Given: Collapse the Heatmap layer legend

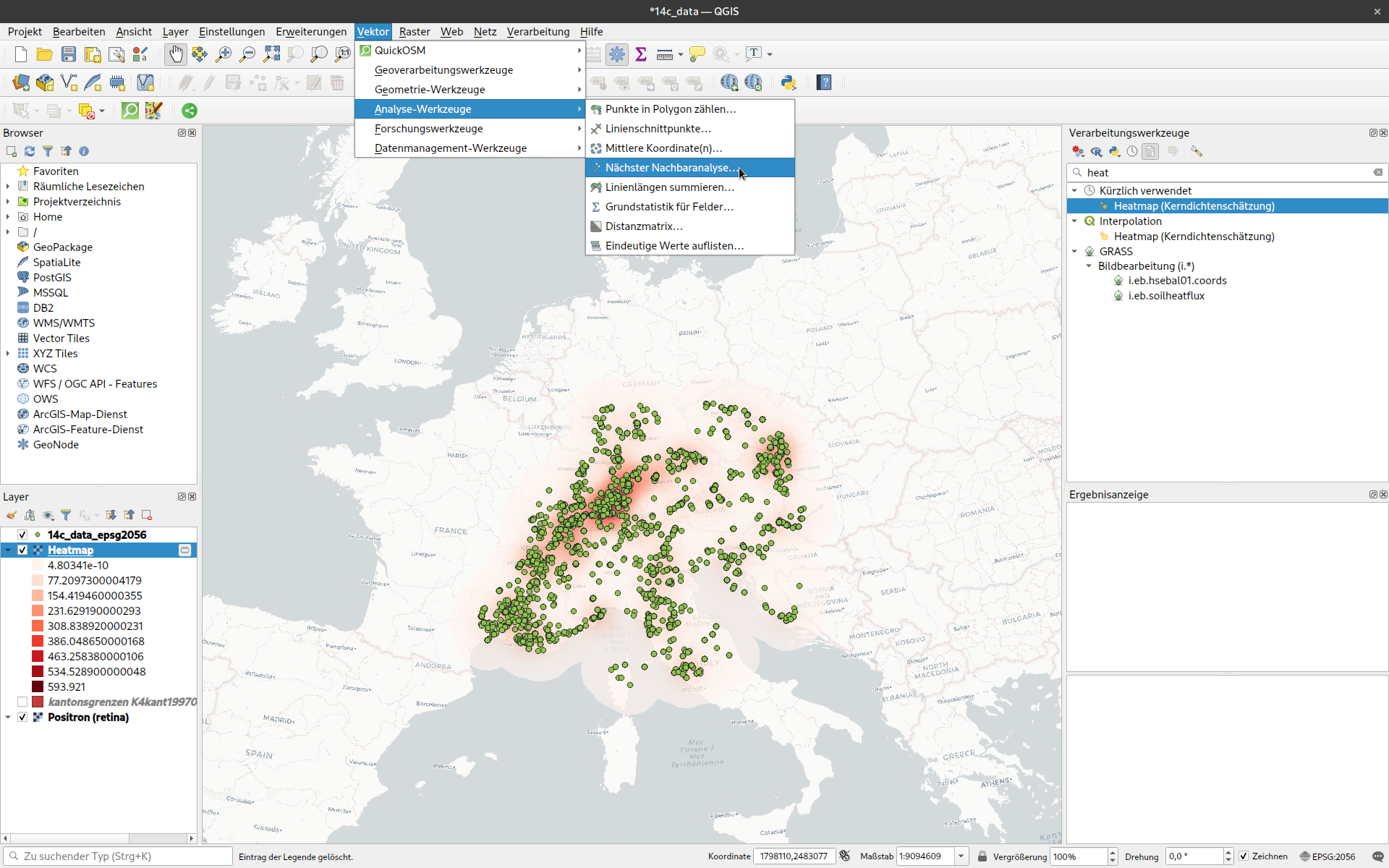Looking at the screenshot, I should click(8, 550).
